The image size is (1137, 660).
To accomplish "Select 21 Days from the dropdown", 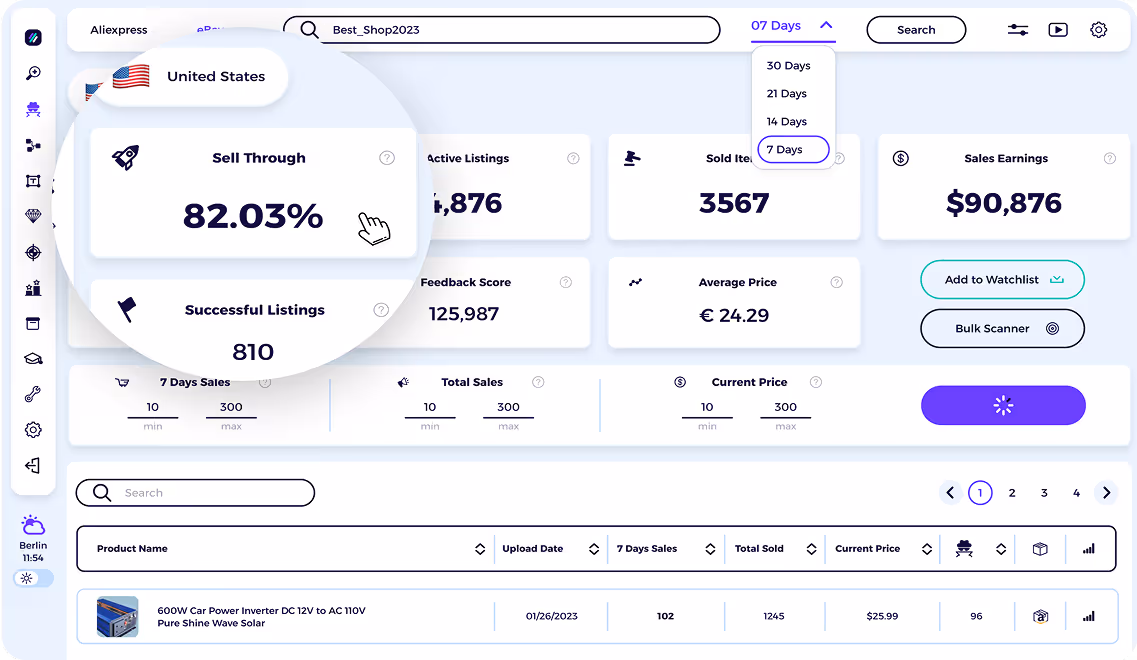I will (x=787, y=94).
